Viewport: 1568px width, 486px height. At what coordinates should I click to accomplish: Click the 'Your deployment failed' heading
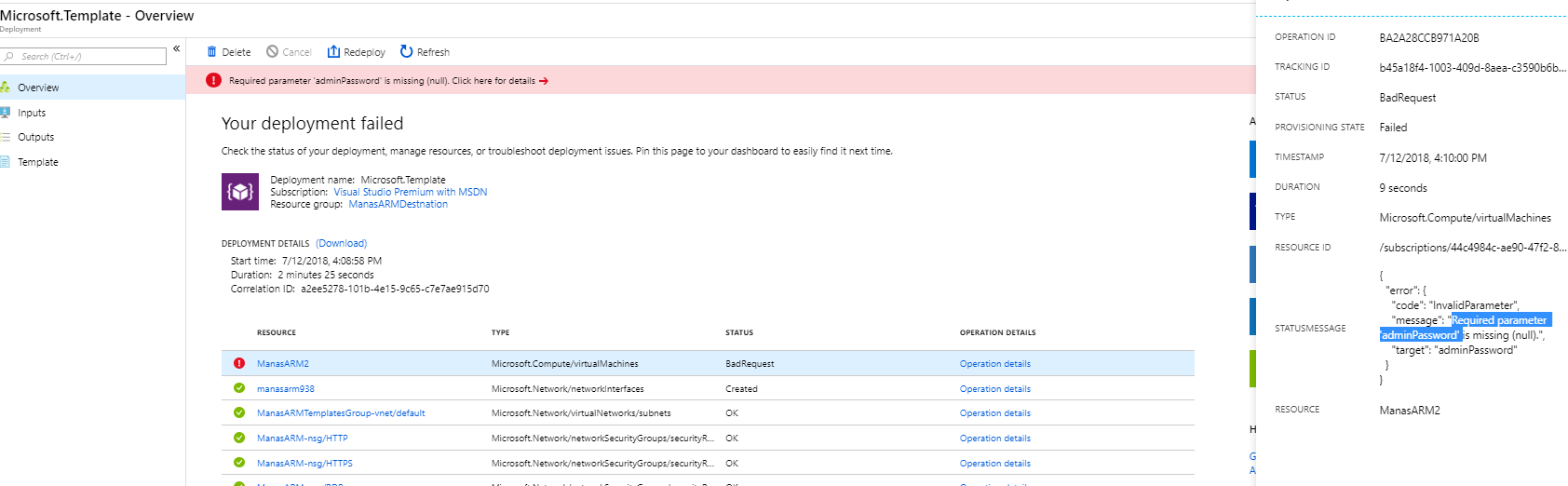(x=313, y=124)
